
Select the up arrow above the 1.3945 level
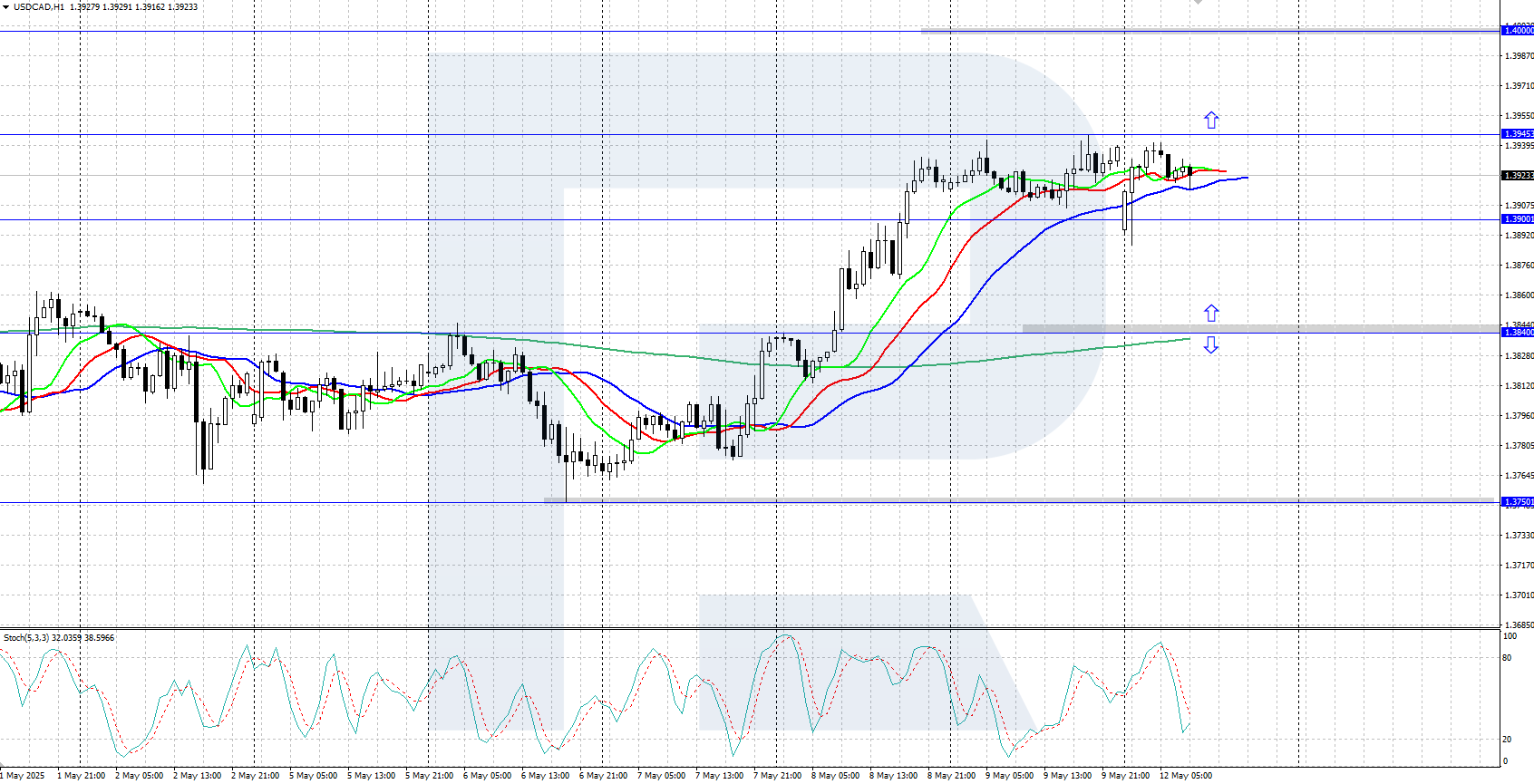pyautogui.click(x=1211, y=120)
